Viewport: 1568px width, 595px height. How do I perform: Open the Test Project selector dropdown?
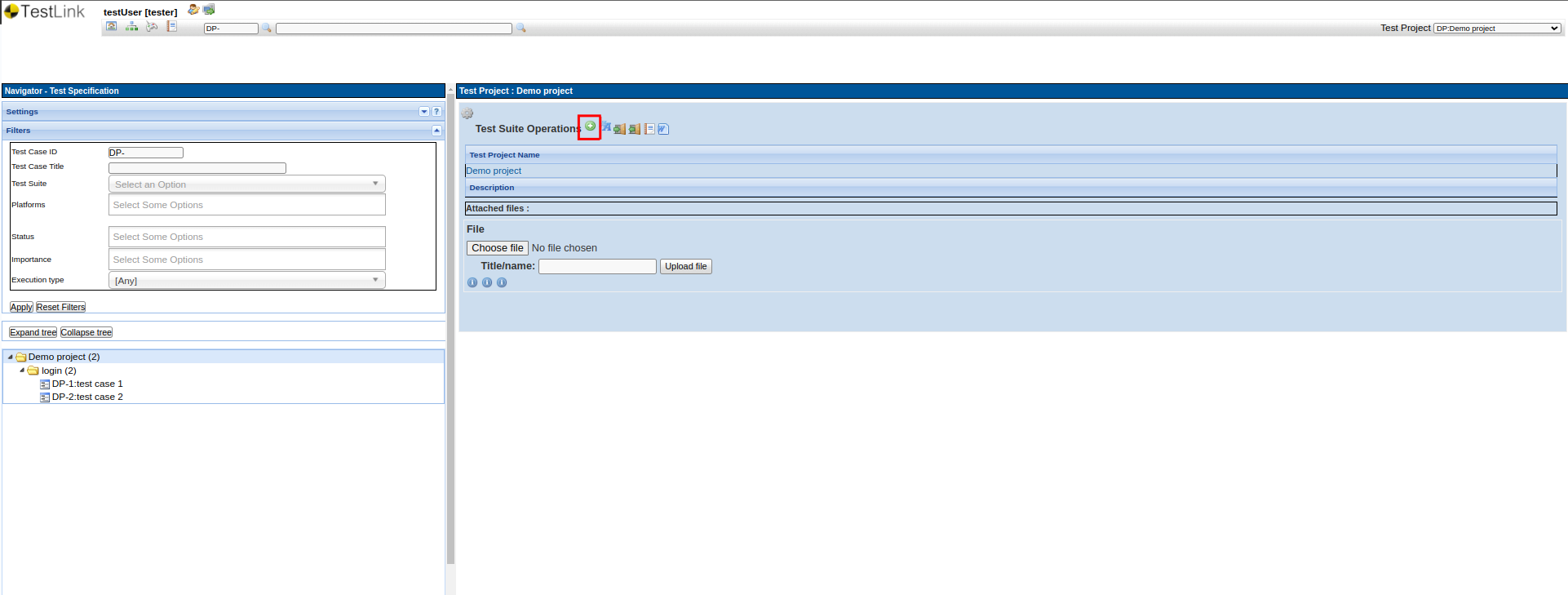pos(1497,29)
